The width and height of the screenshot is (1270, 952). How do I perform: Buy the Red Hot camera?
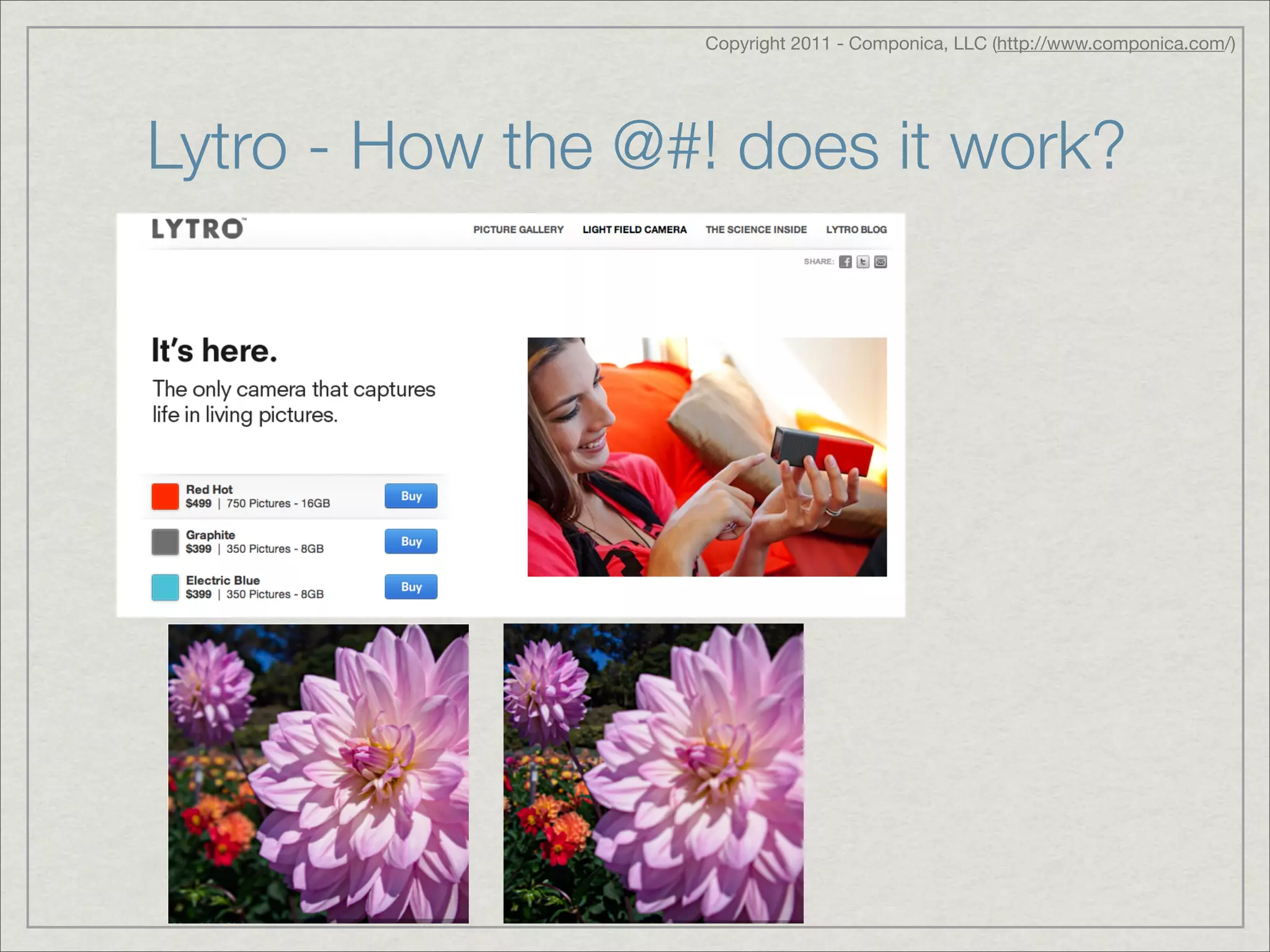tap(411, 496)
